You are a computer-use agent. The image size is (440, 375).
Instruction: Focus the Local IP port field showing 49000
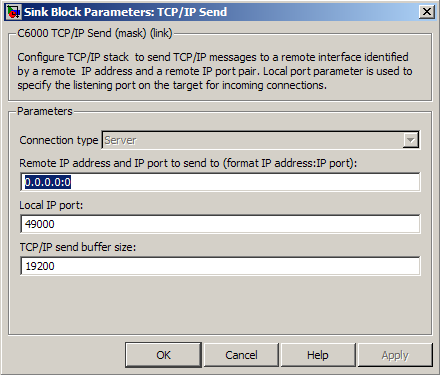tap(220, 224)
